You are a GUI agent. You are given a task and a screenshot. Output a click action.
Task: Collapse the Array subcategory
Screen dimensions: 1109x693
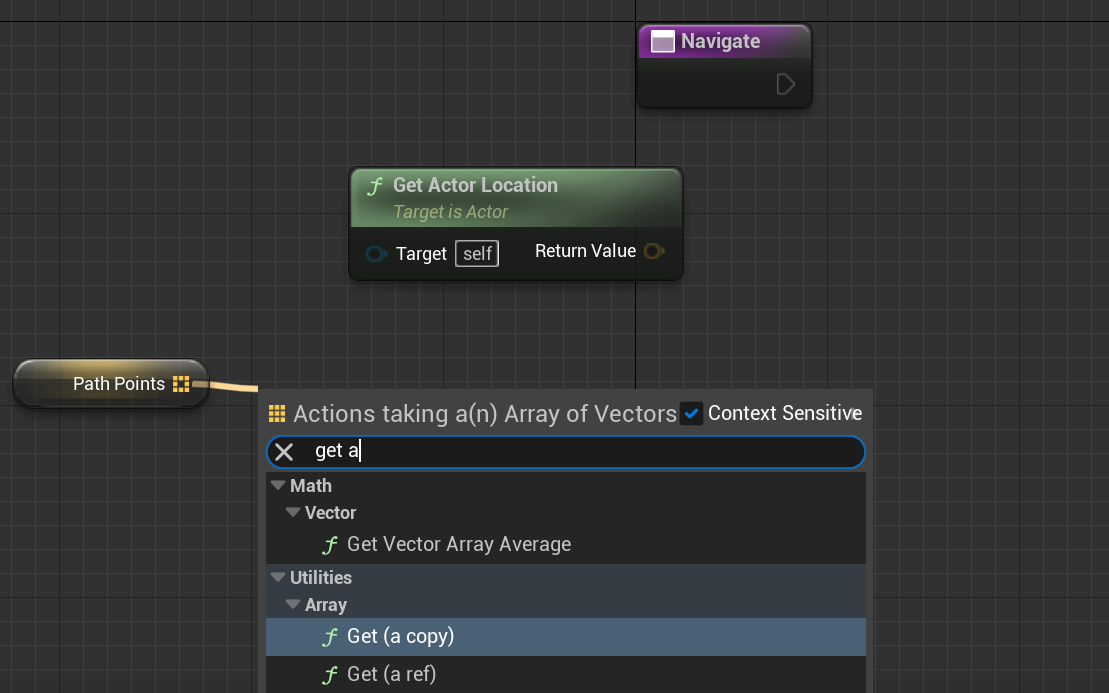292,605
